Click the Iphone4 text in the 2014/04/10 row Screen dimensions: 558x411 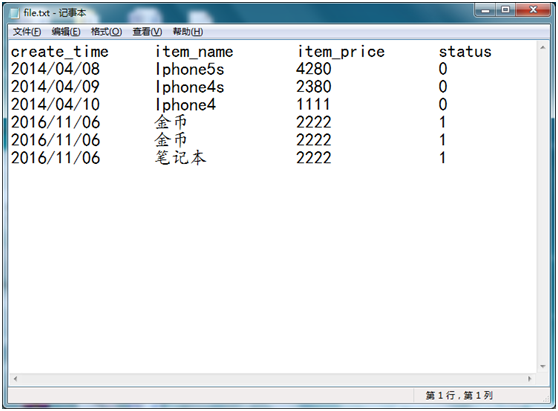point(185,105)
